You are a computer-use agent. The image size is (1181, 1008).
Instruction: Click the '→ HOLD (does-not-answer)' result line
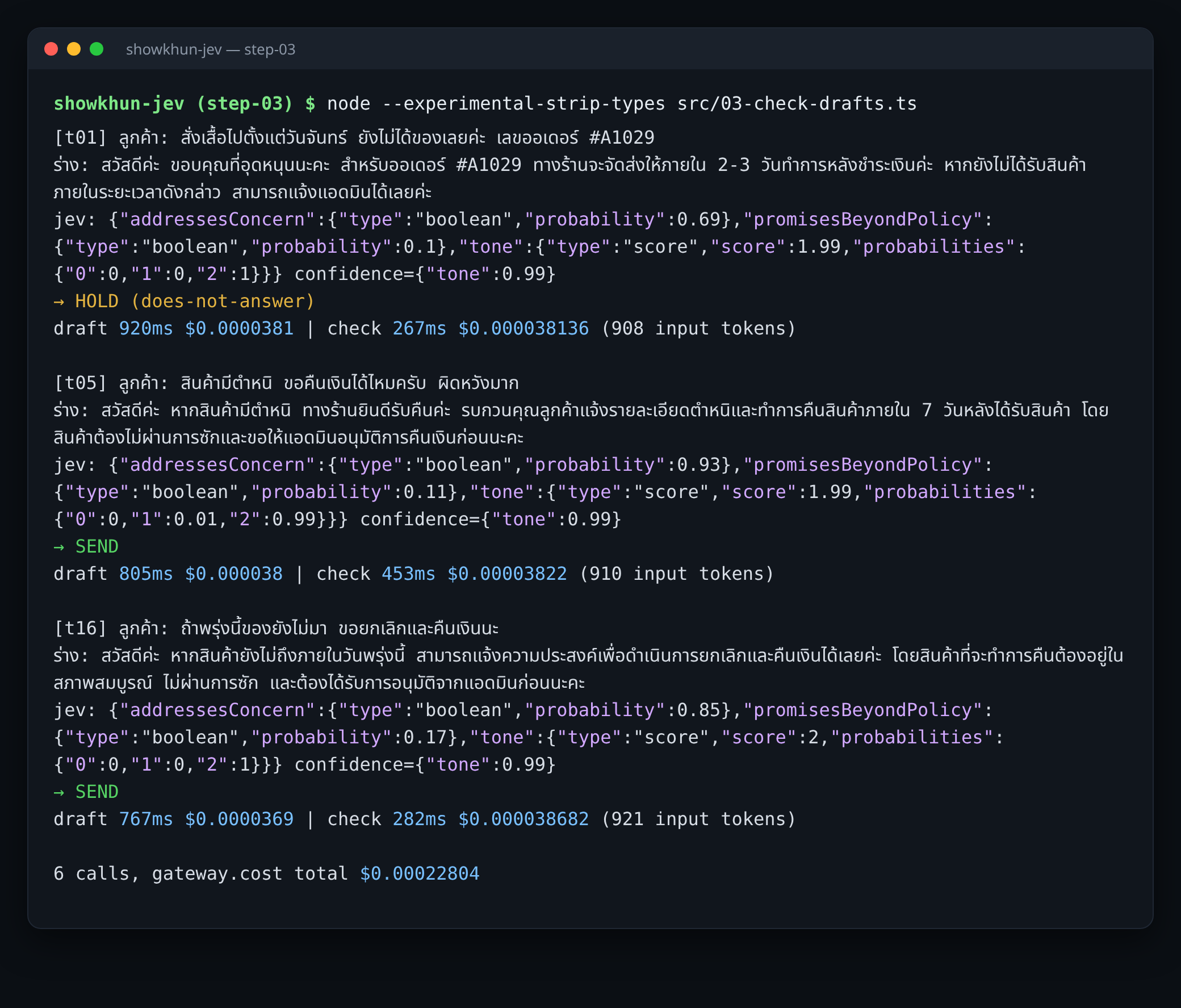pos(184,302)
